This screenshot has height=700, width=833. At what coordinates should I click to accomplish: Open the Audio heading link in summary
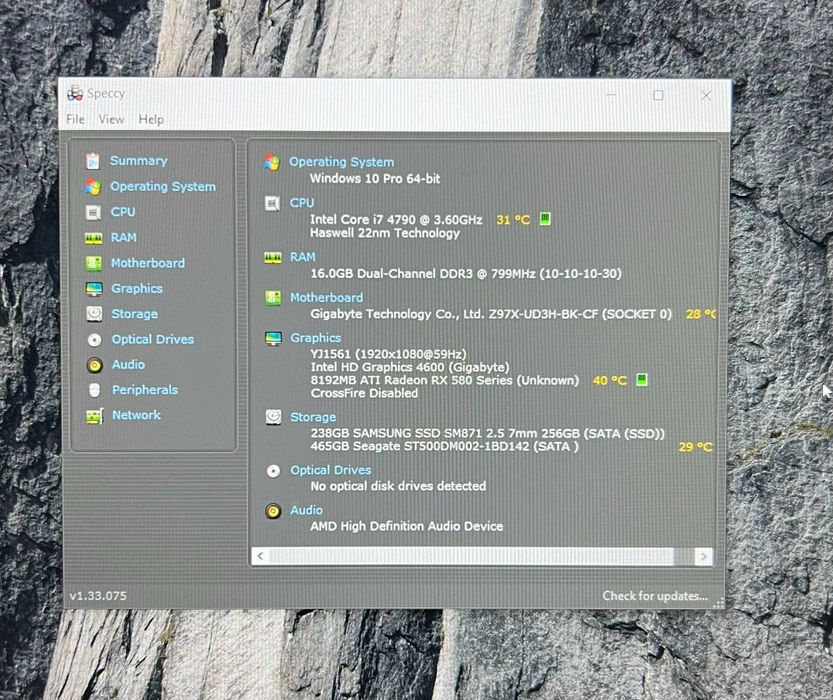(307, 510)
